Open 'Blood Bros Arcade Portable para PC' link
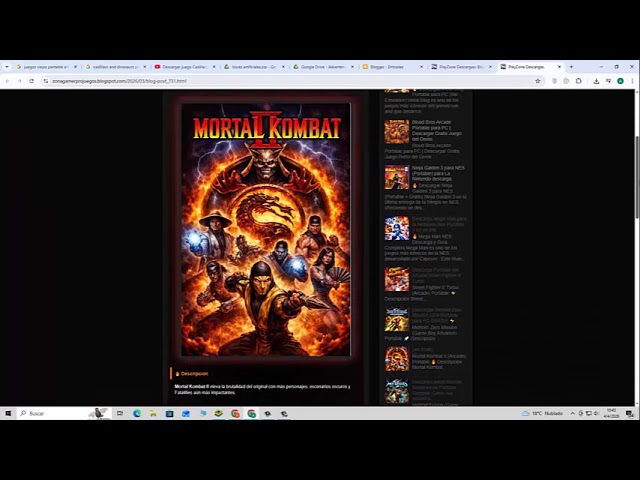 click(x=437, y=131)
